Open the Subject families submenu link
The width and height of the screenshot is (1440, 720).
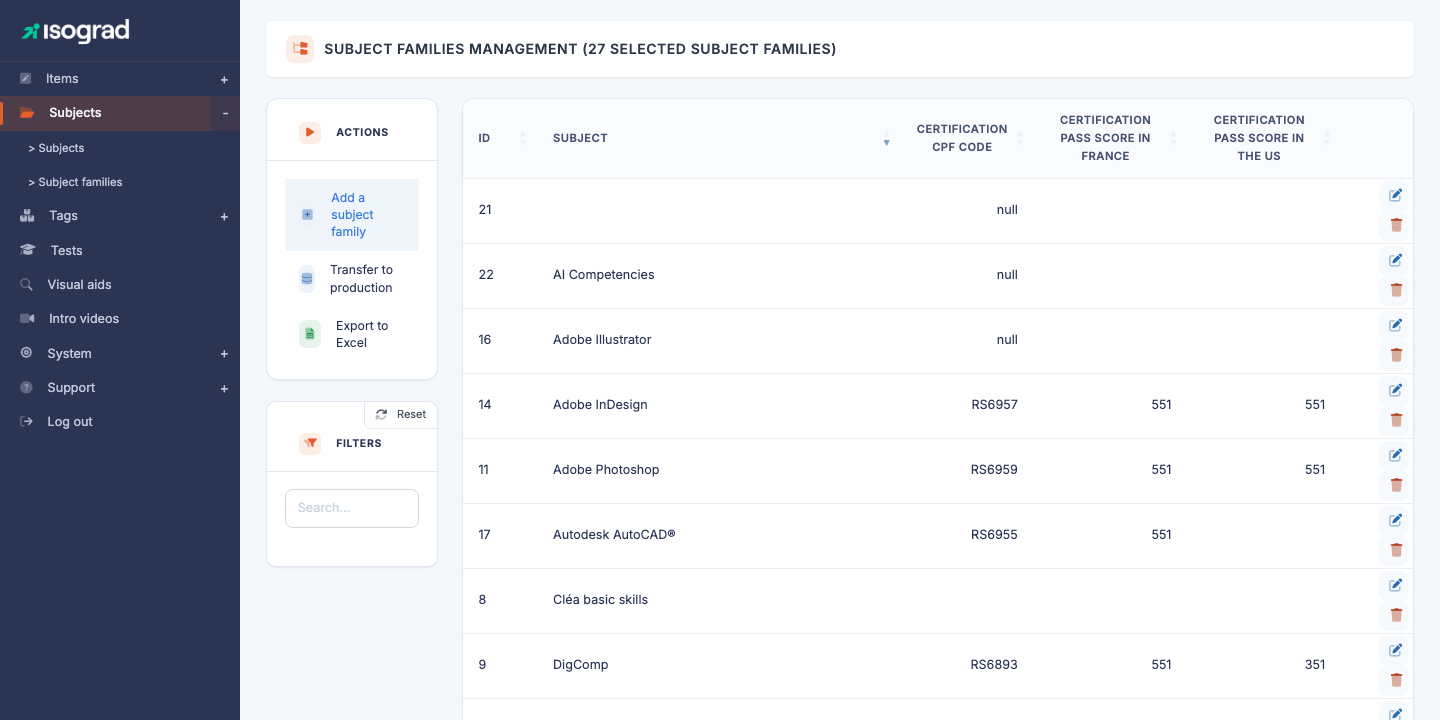coord(75,182)
